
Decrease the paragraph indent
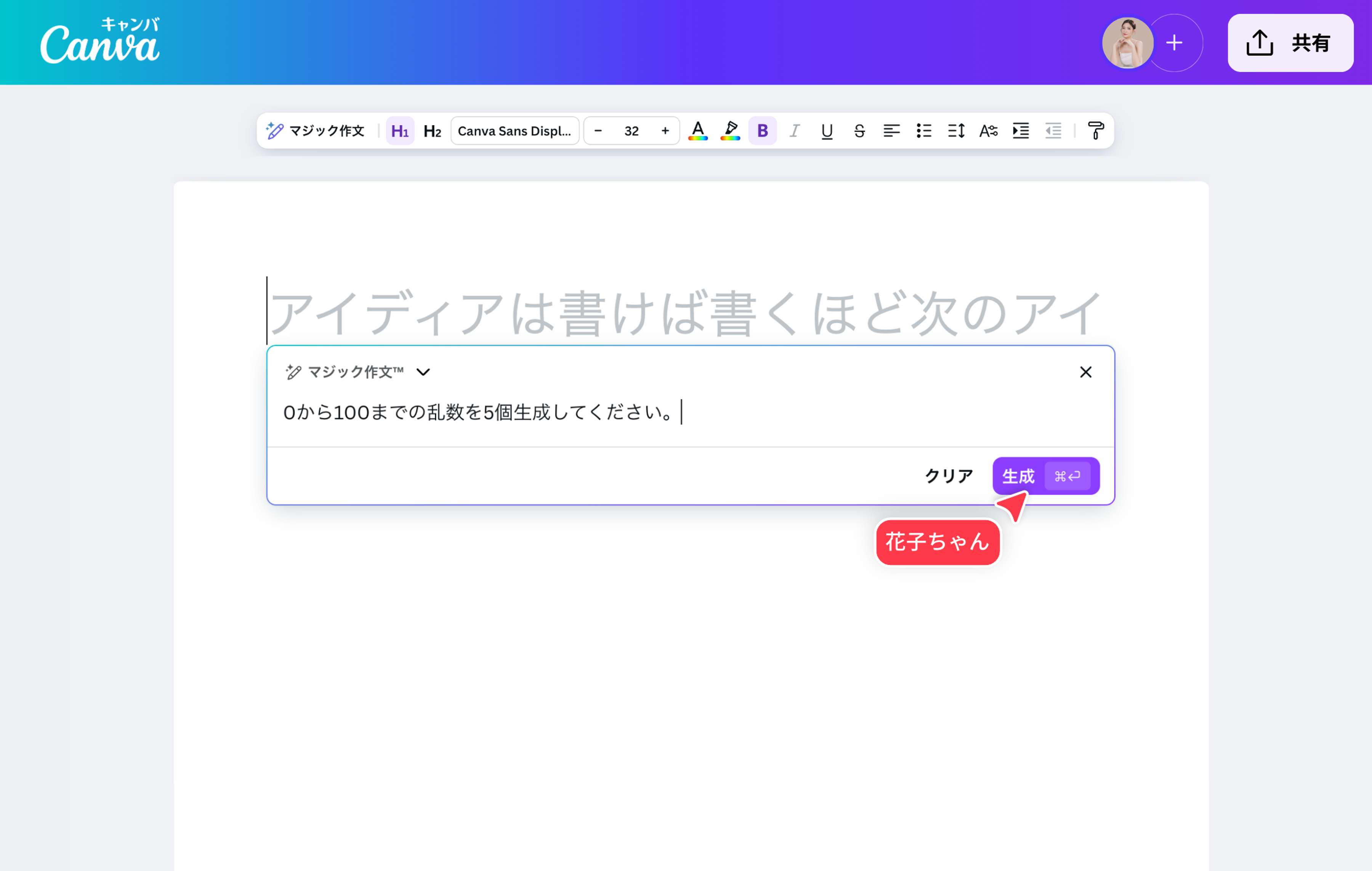coord(1053,131)
